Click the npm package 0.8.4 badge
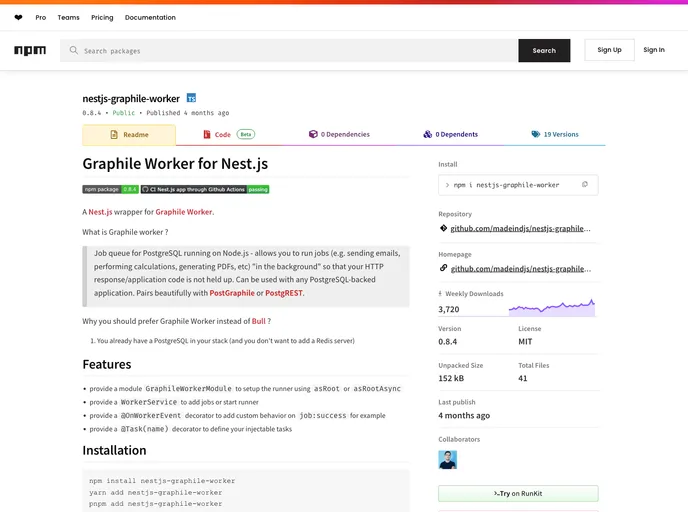This screenshot has height=512, width=688. click(111, 189)
